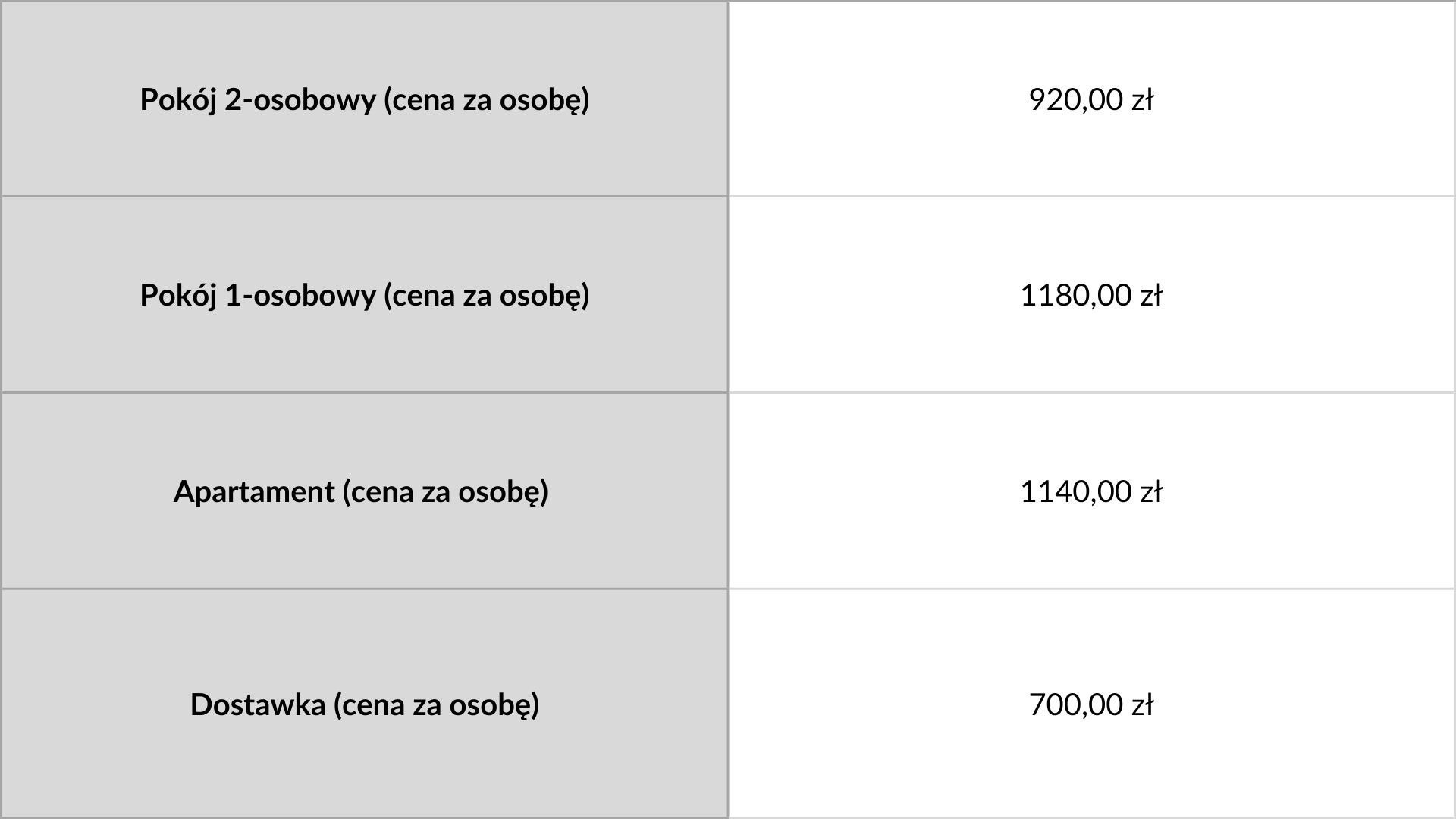Click the 700,00 zł price cell

click(x=1091, y=704)
